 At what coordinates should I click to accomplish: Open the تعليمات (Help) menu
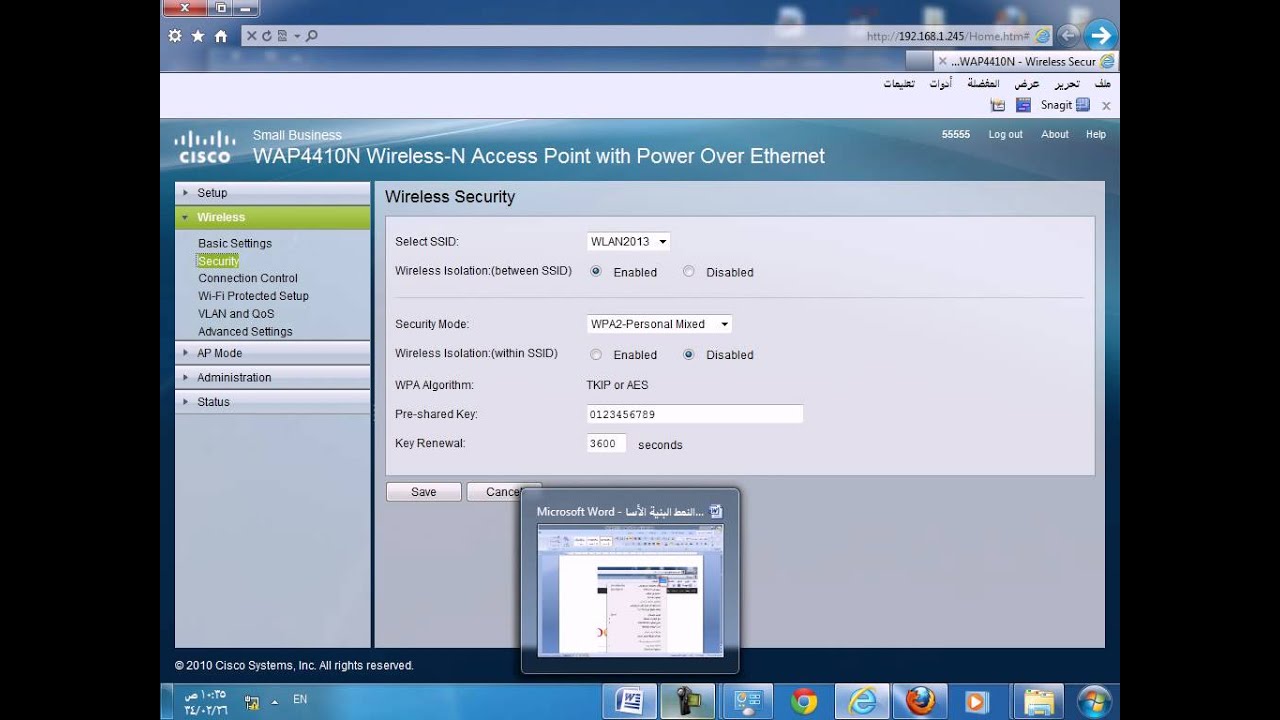point(898,84)
